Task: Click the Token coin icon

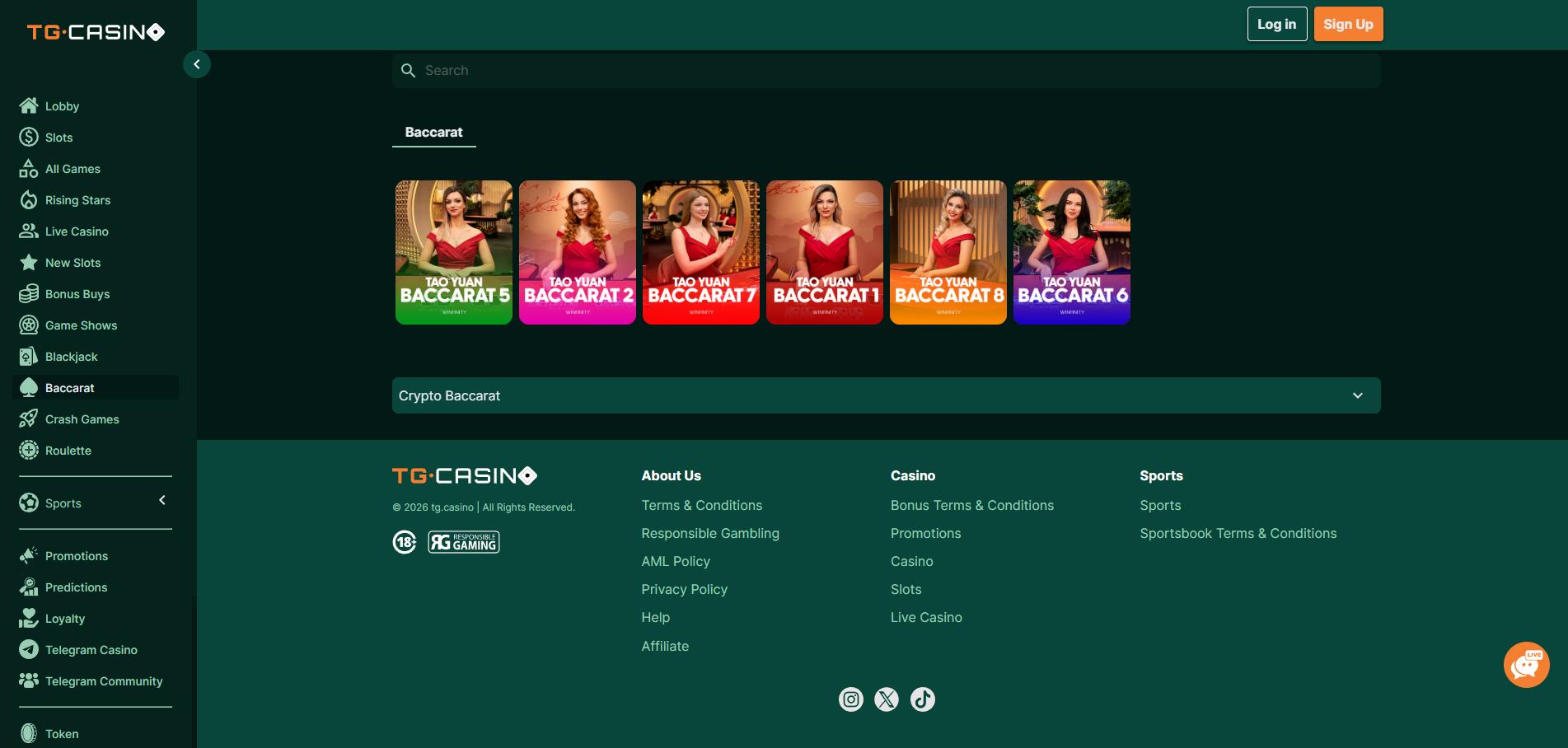Action: tap(29, 733)
